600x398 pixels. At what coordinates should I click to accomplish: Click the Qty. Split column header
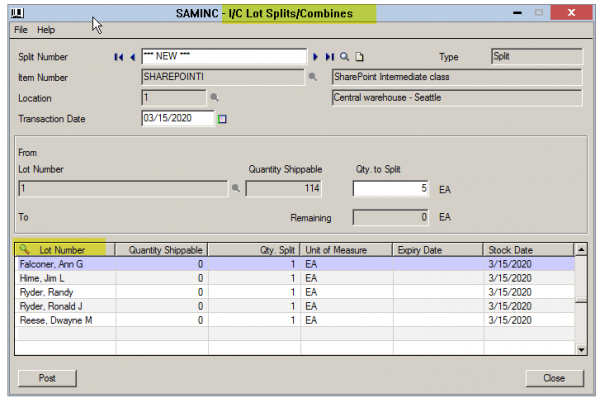pos(254,250)
